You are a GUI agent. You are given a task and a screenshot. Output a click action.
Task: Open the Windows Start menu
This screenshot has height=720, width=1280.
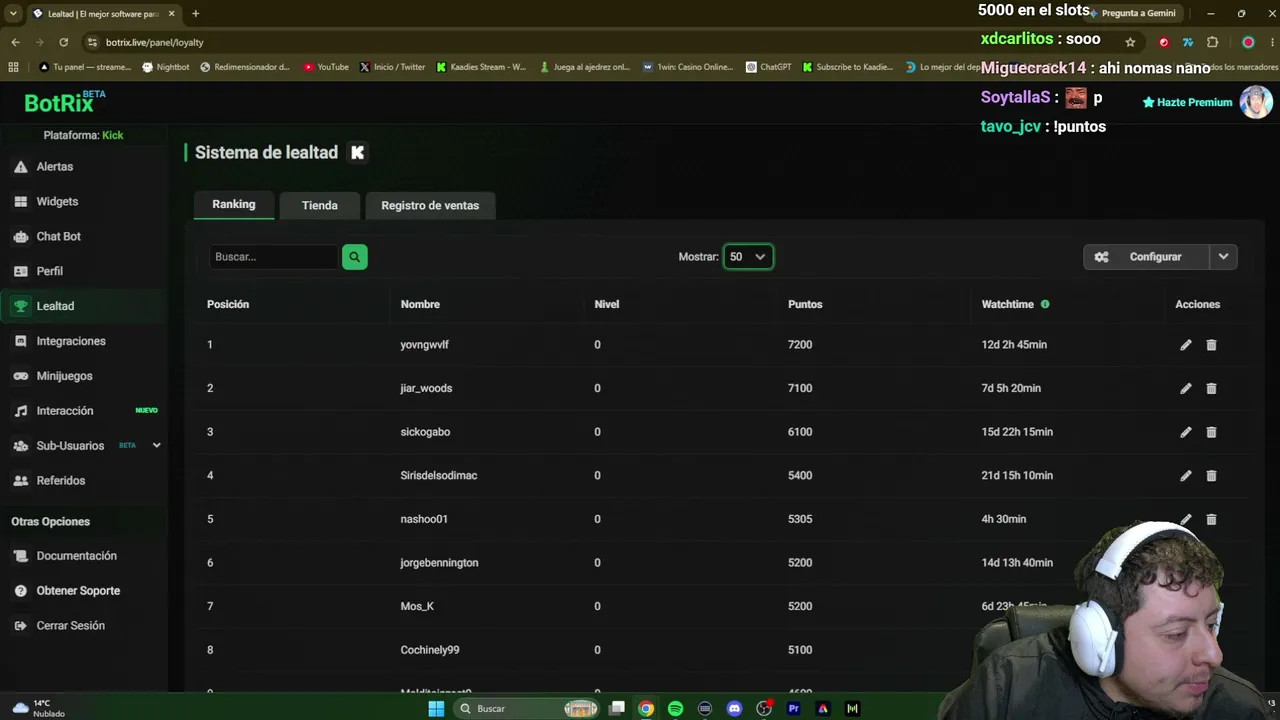436,708
